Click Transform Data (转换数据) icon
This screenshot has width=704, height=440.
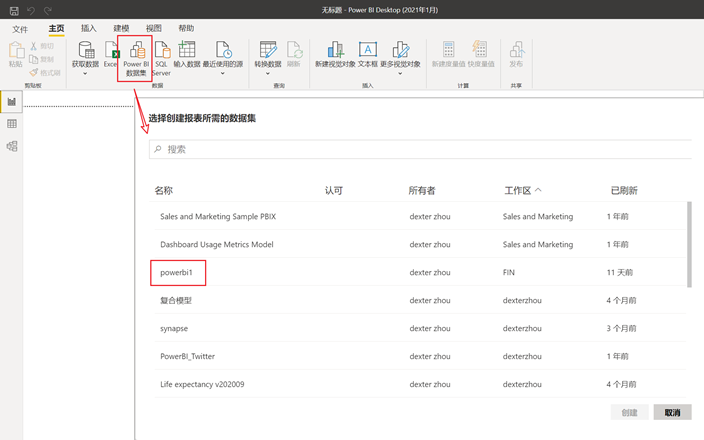point(268,49)
